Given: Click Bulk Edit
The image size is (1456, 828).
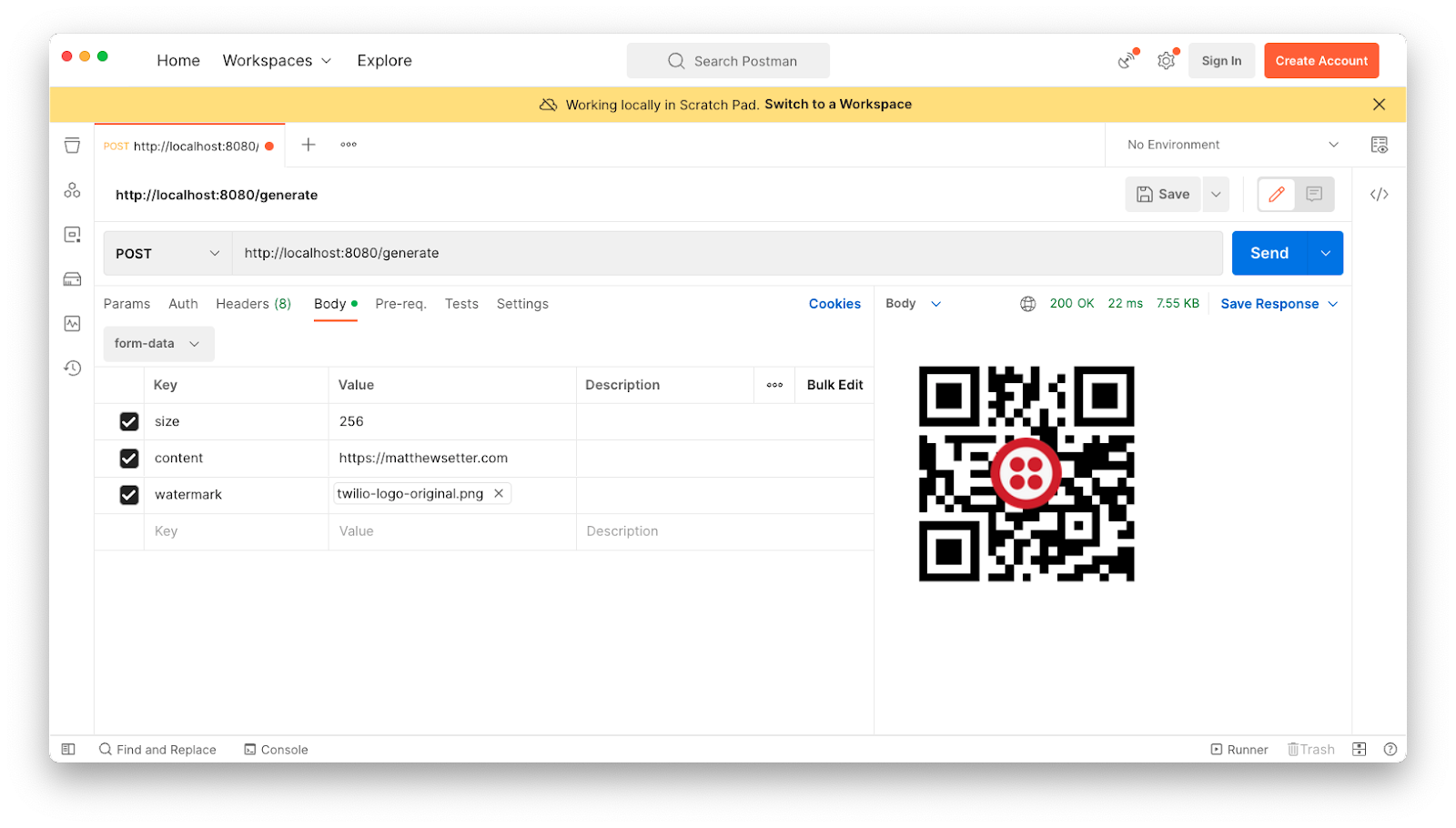Looking at the screenshot, I should click(834, 385).
